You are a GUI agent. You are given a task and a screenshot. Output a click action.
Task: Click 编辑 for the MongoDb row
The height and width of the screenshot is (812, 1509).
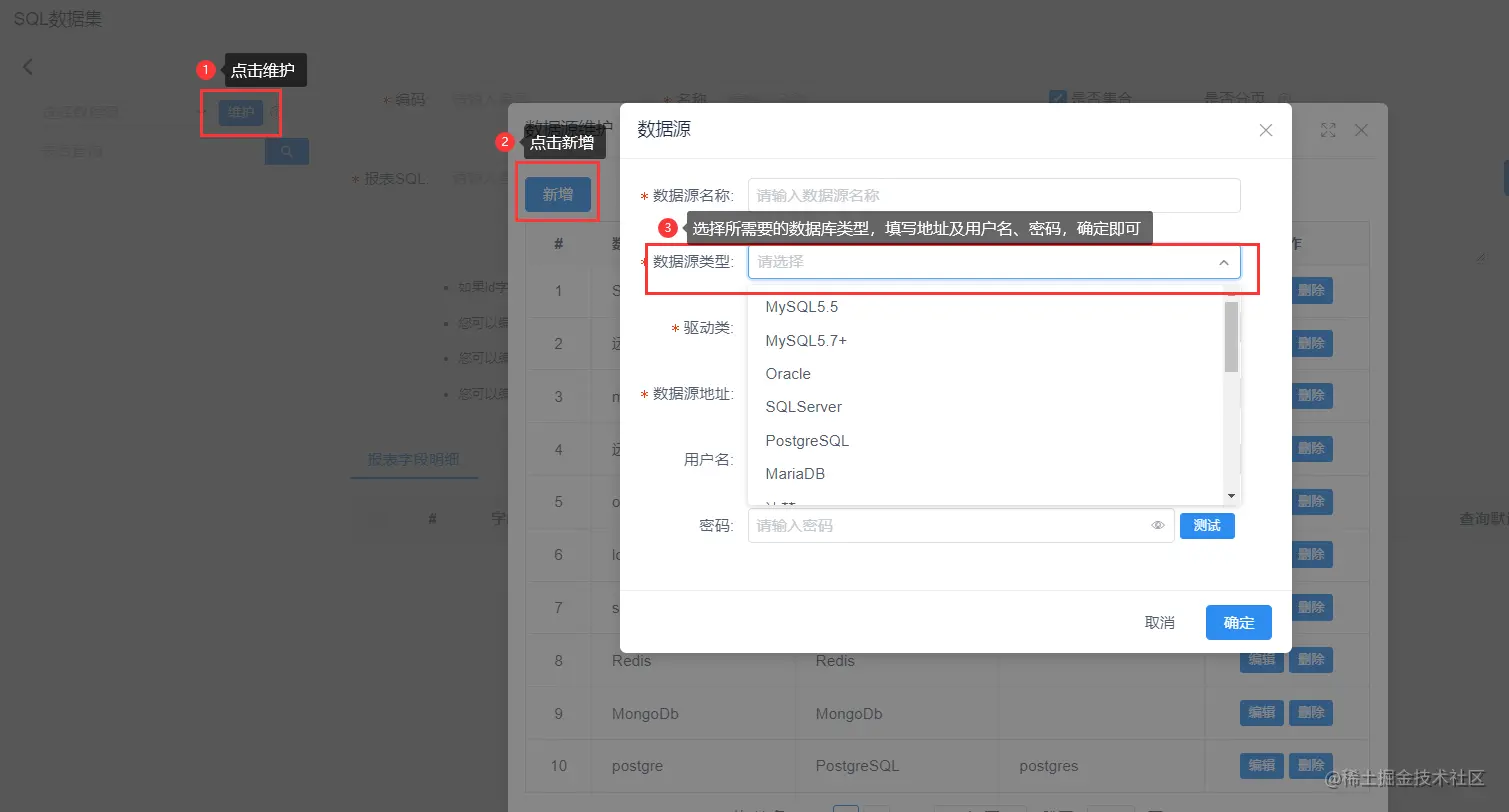point(1262,713)
